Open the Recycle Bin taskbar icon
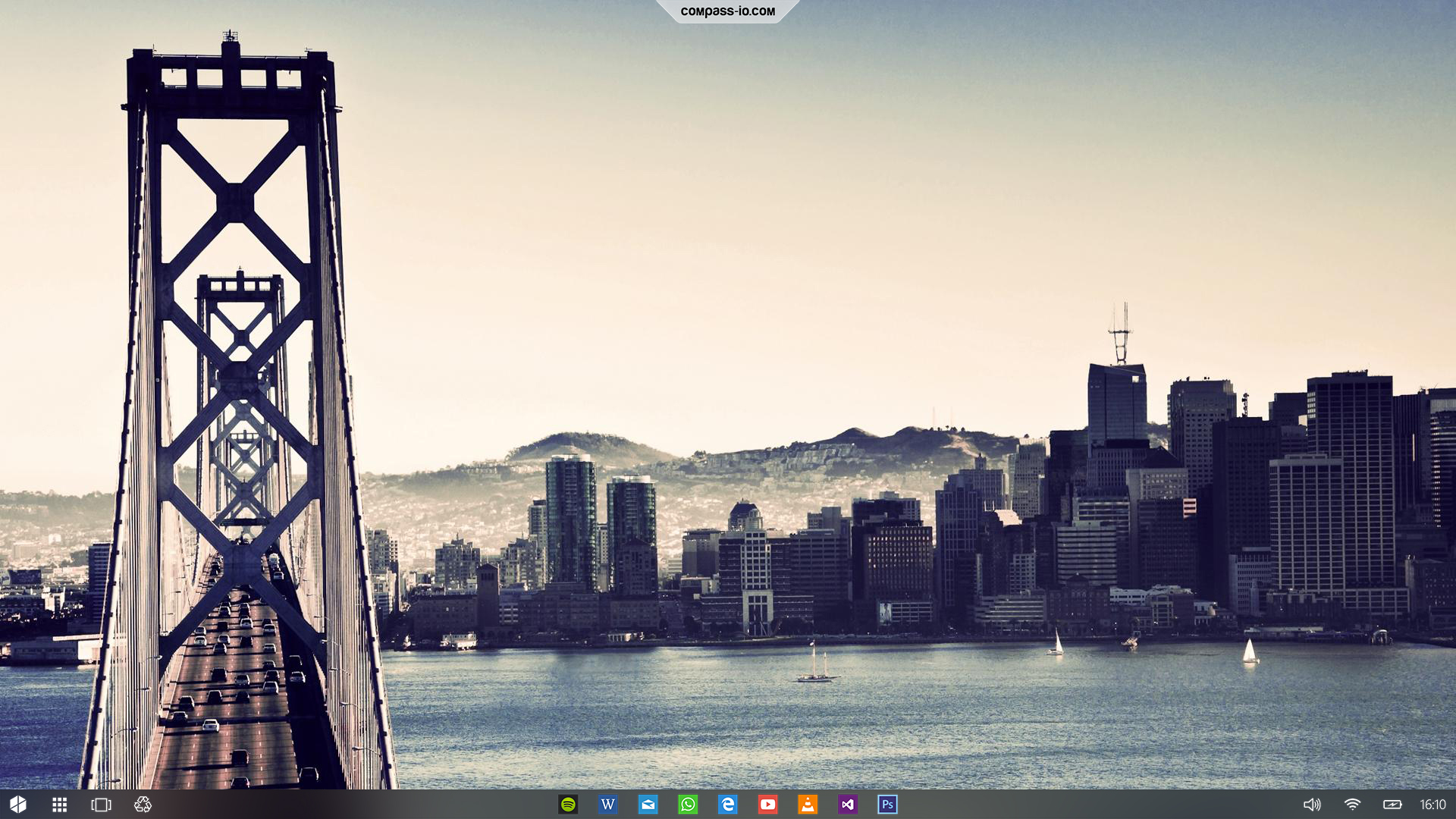Screen dimensions: 1456x819 [x=143, y=805]
